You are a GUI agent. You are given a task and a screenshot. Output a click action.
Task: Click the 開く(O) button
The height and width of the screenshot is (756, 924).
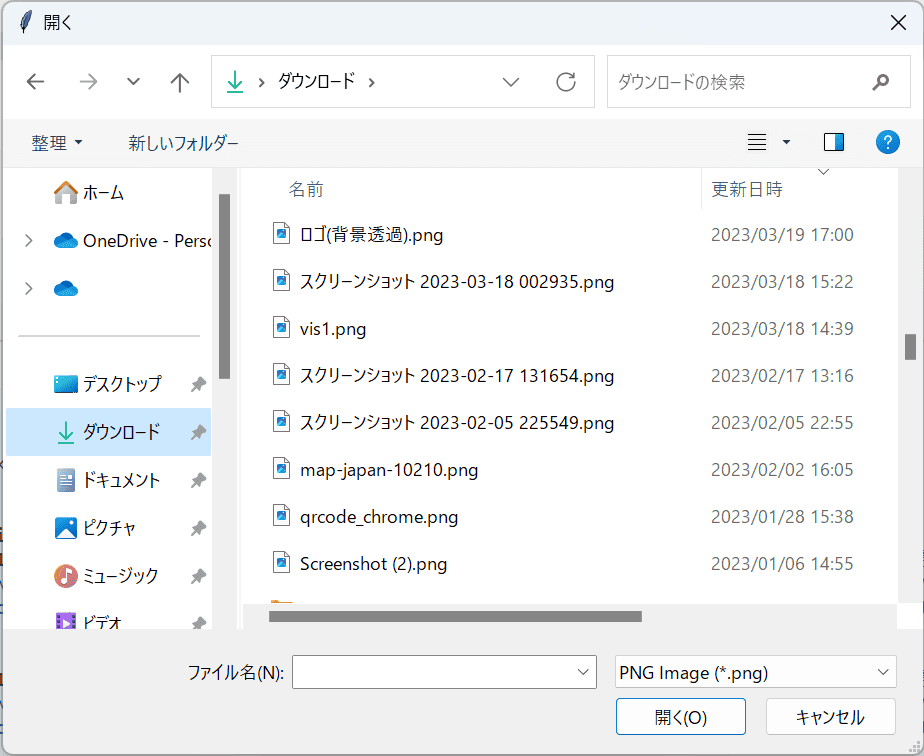[x=680, y=717]
